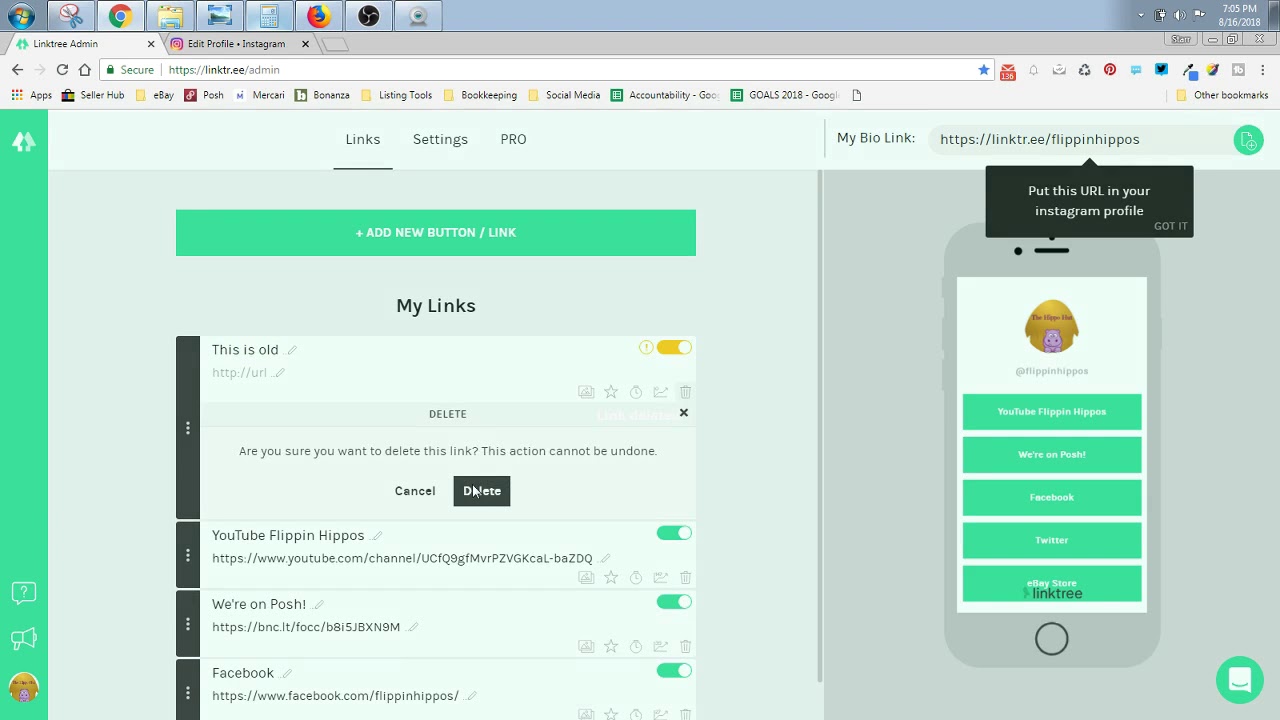The image size is (1280, 720).
Task: Click Add New Button / Link
Action: (436, 232)
